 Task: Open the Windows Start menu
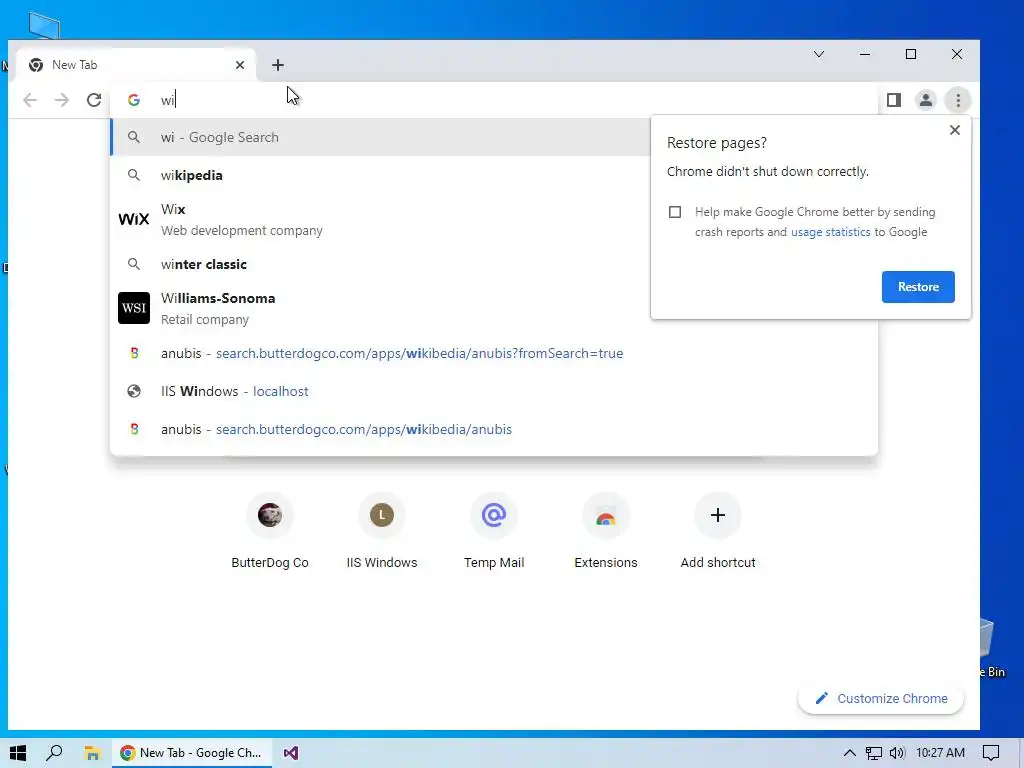18,753
